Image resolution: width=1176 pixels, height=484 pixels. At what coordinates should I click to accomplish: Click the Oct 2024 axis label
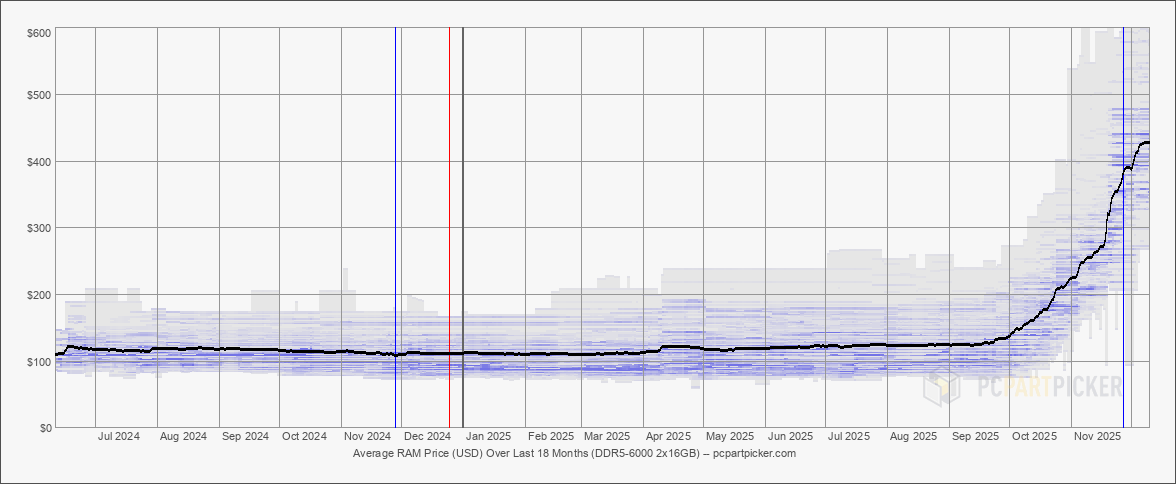304,436
